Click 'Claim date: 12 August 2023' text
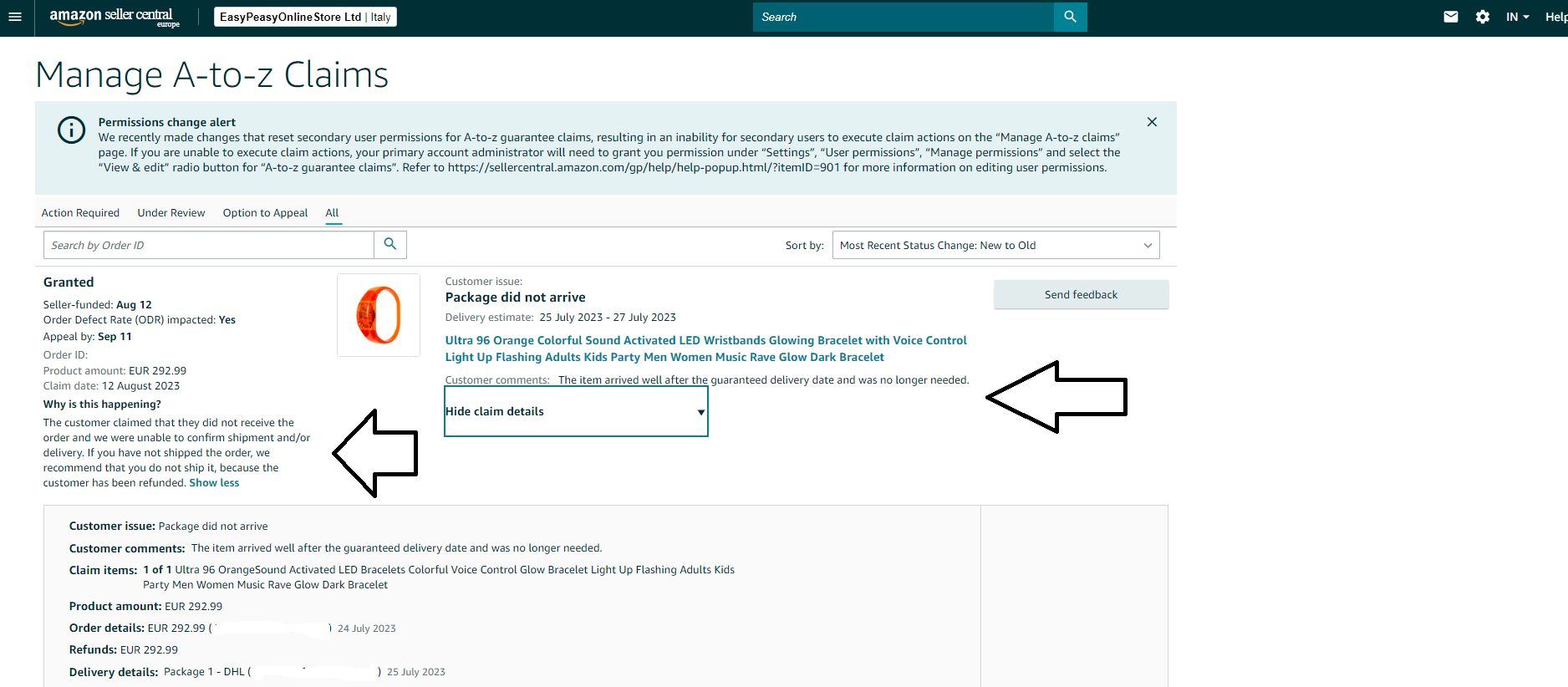 [x=111, y=386]
